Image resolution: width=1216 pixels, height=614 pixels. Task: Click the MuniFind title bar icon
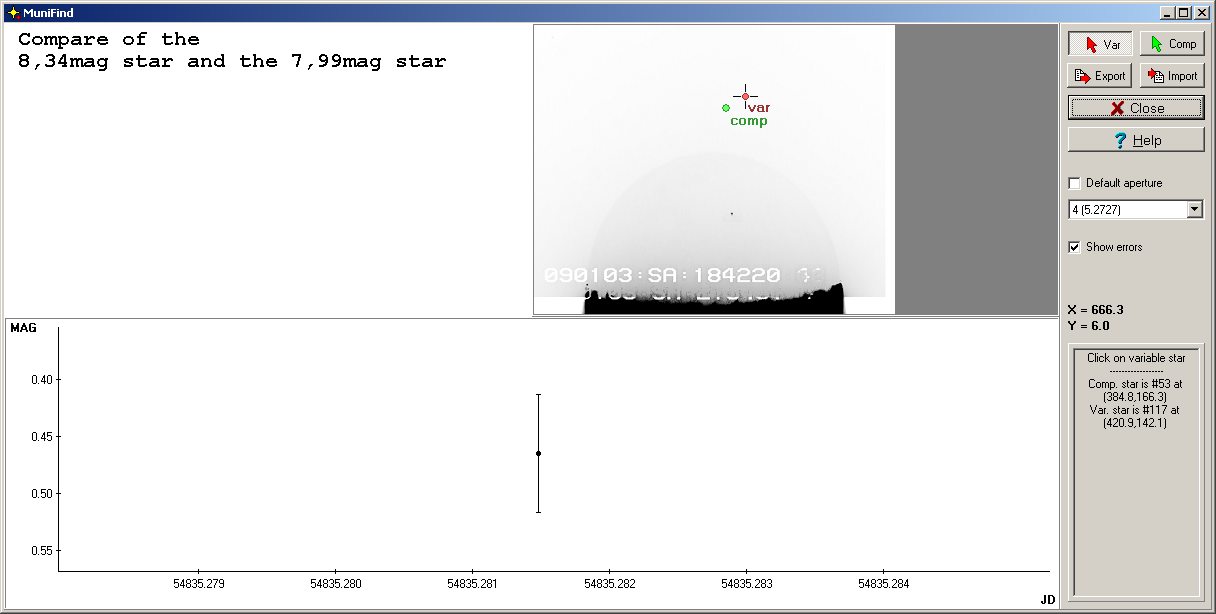(13, 13)
